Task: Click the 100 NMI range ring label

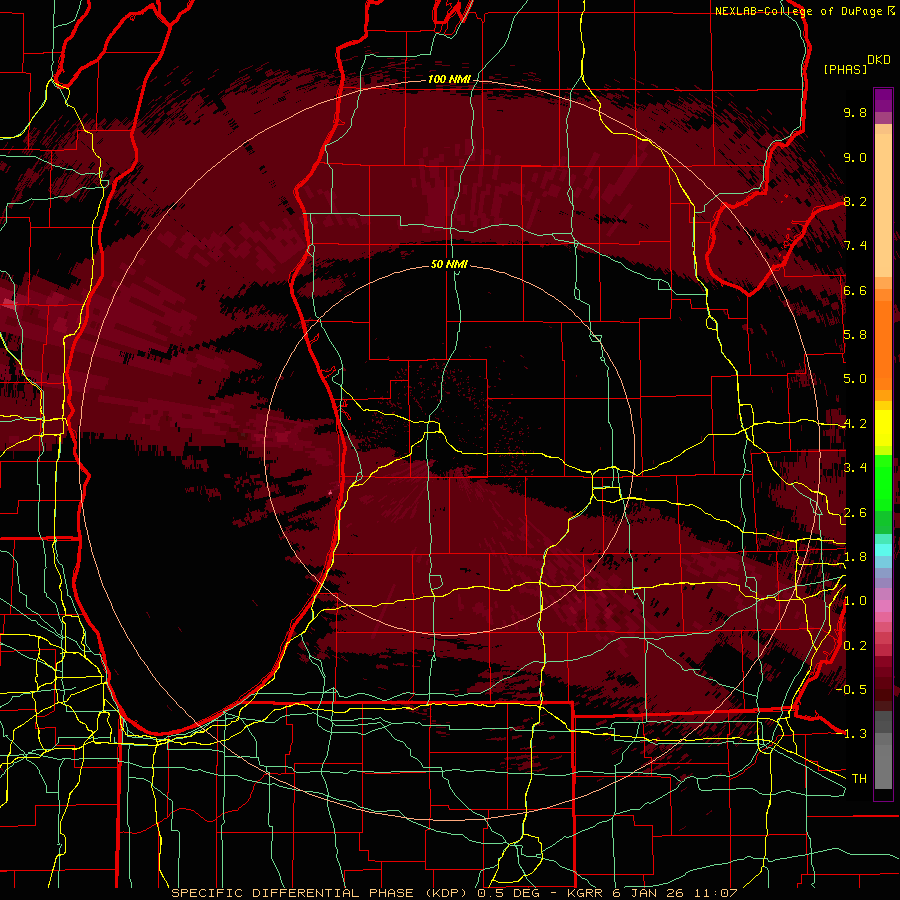Action: pos(449,79)
